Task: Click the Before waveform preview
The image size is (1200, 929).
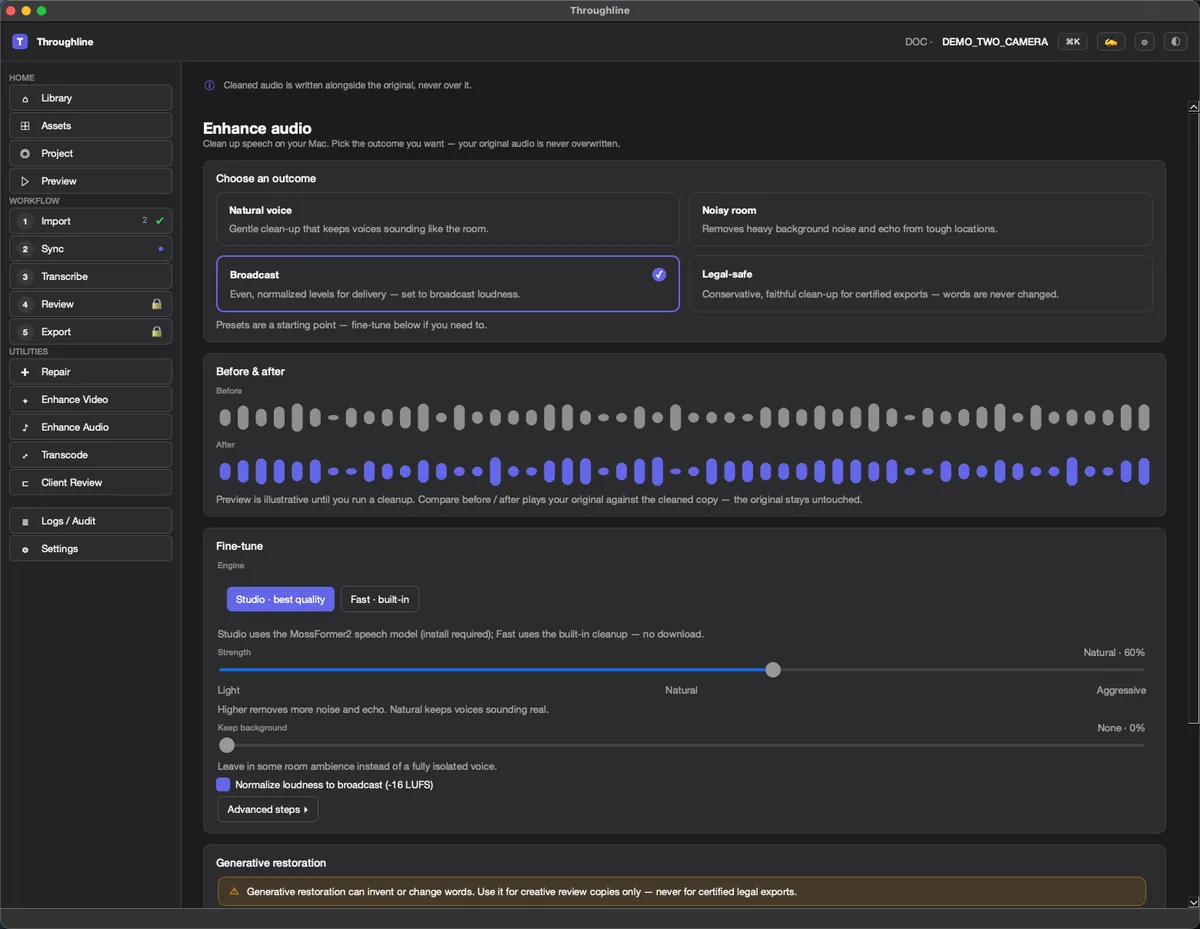Action: point(684,417)
